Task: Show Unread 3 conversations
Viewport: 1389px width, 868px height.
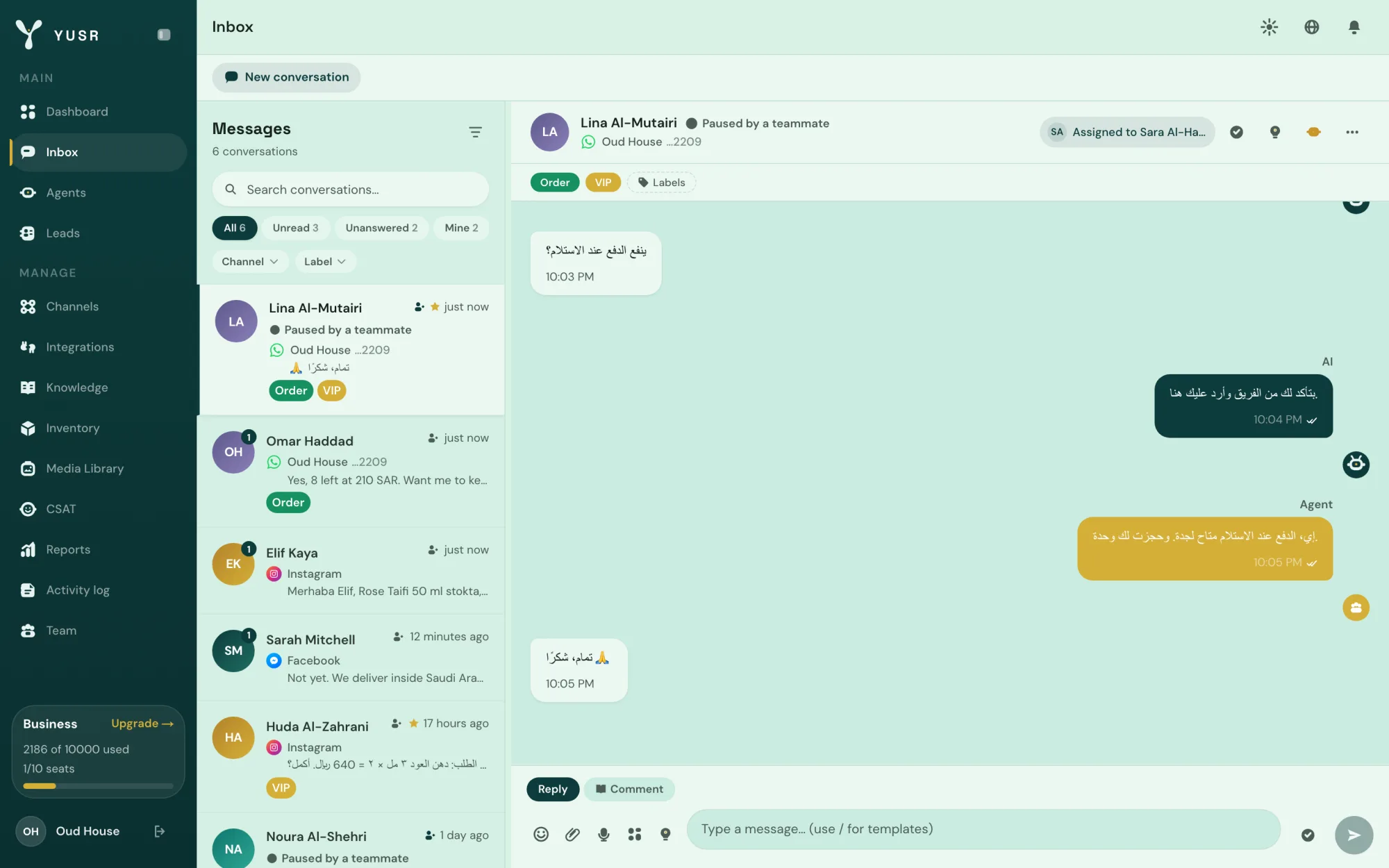Action: click(x=295, y=228)
